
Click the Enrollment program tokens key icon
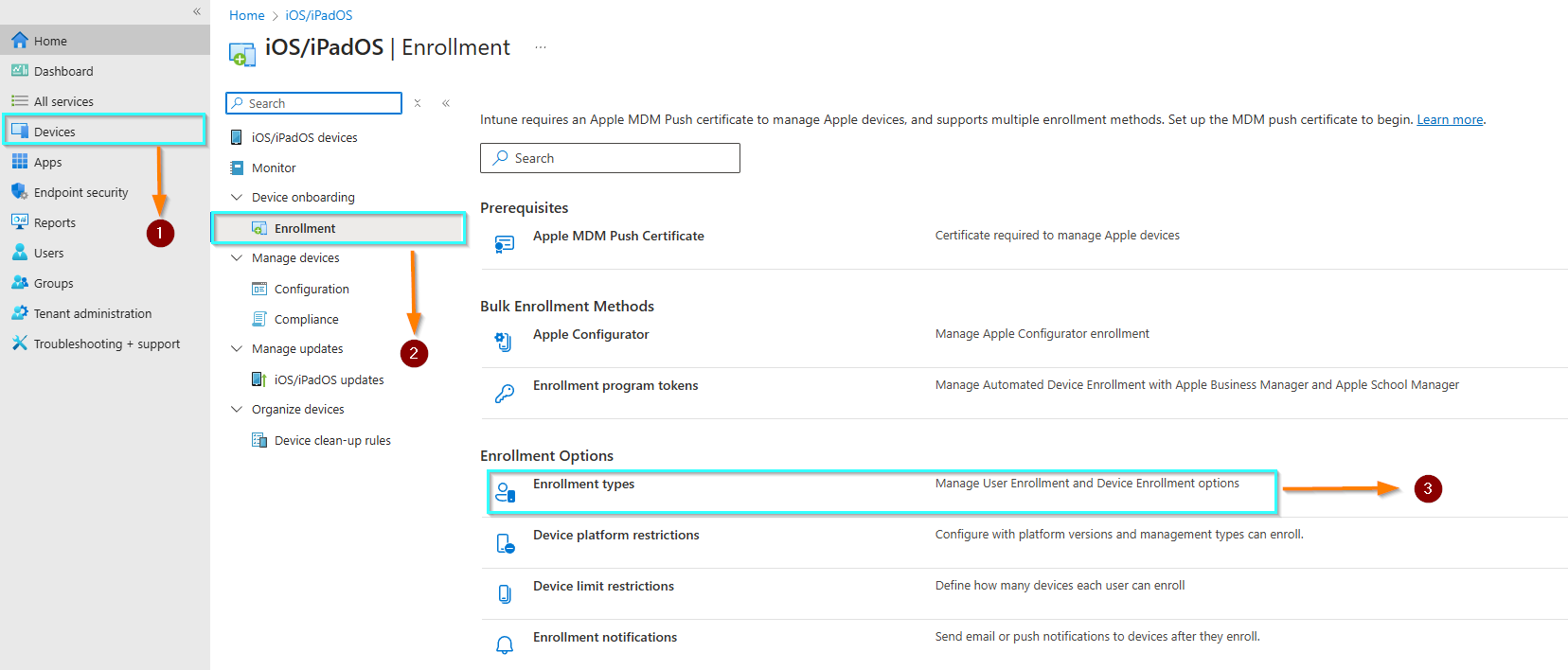coord(505,394)
